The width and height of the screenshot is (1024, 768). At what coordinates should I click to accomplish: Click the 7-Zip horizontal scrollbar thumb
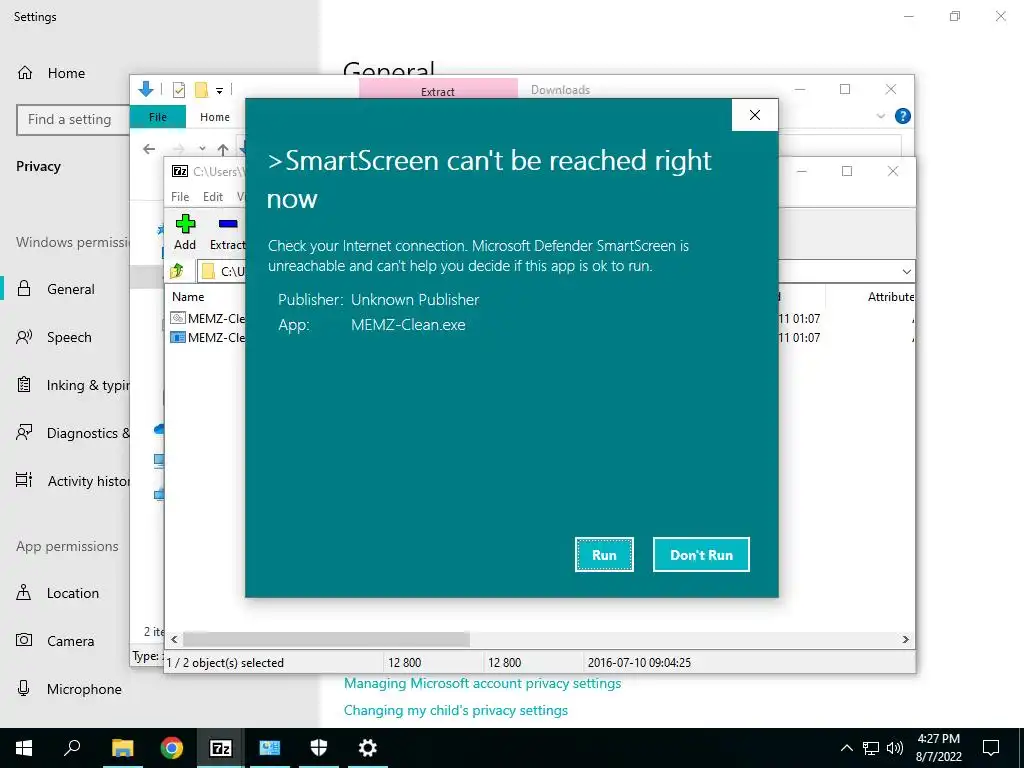pos(326,639)
